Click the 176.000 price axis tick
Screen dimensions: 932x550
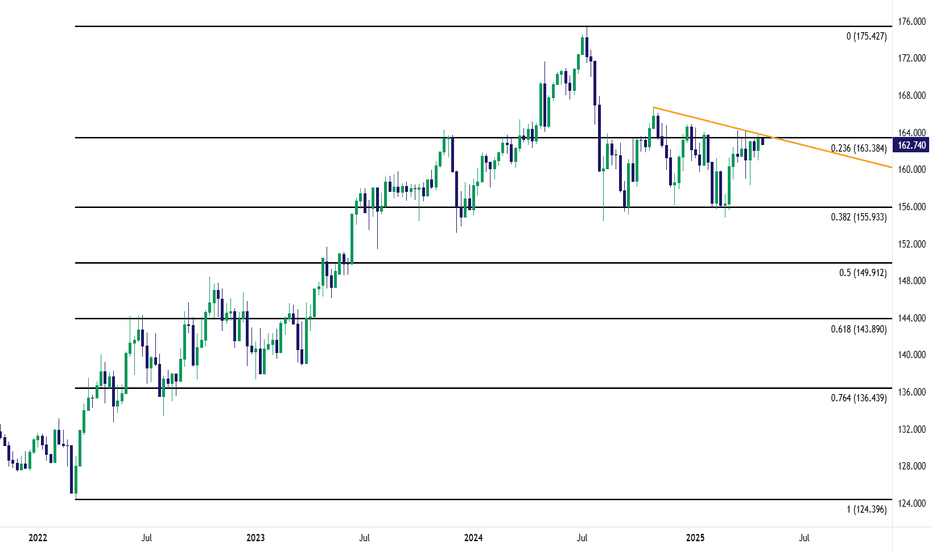coord(912,21)
